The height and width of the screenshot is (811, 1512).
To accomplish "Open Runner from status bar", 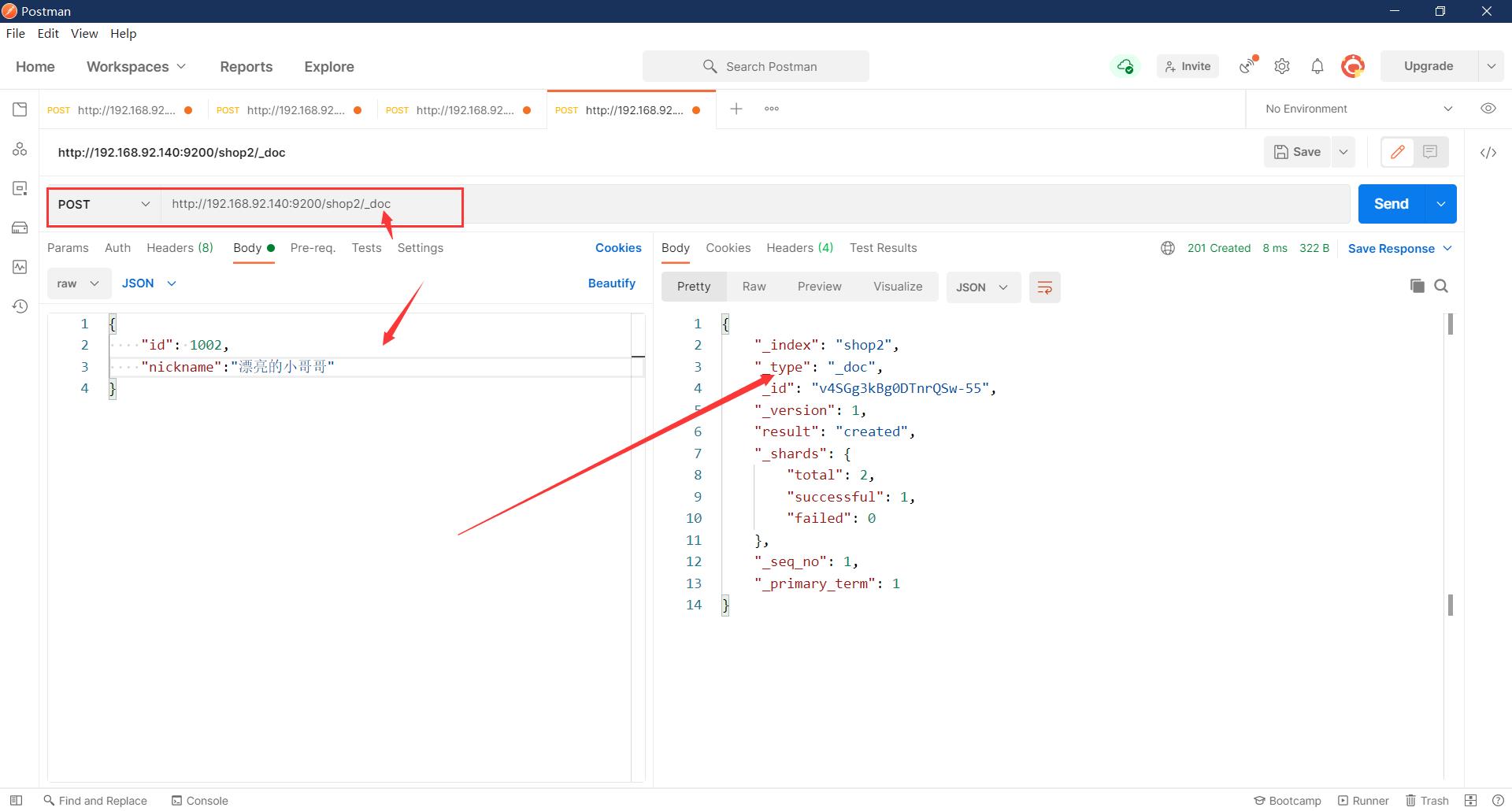I will tap(1363, 800).
